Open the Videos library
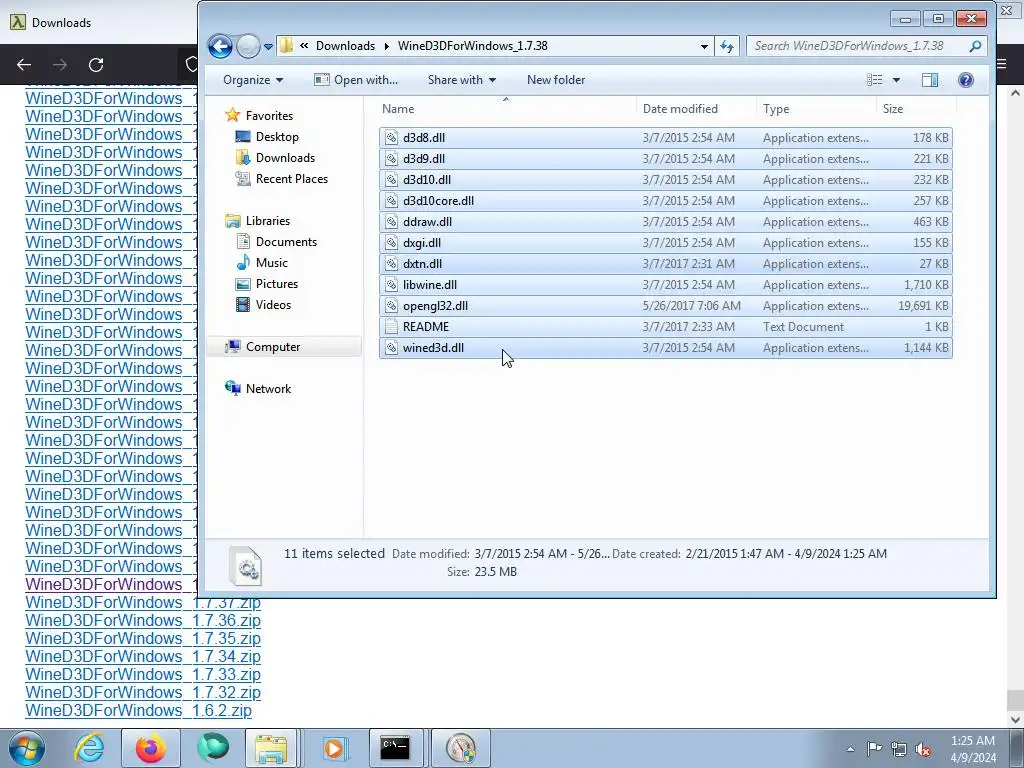Screen dimensions: 1024x768 263,304
